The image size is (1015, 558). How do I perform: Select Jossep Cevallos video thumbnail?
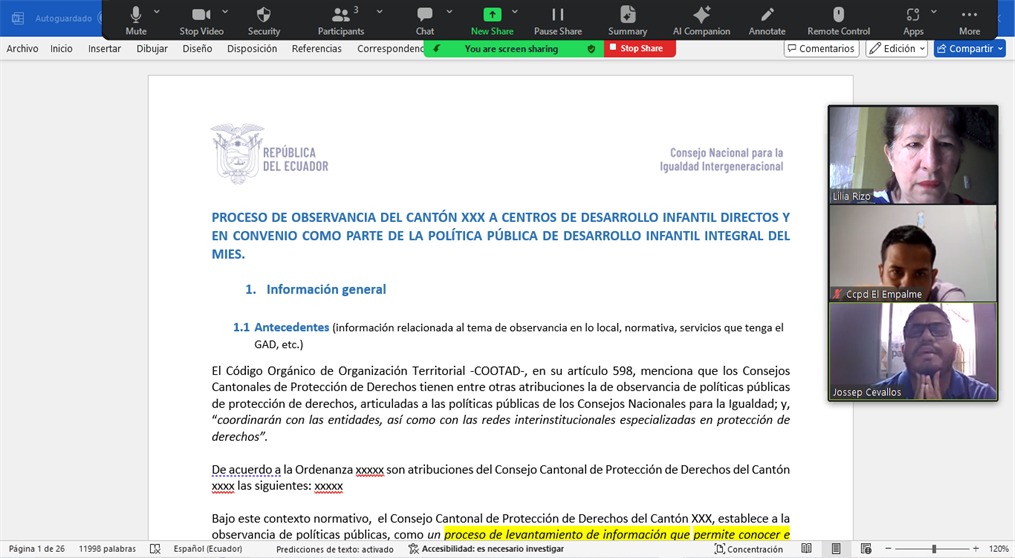pos(912,351)
